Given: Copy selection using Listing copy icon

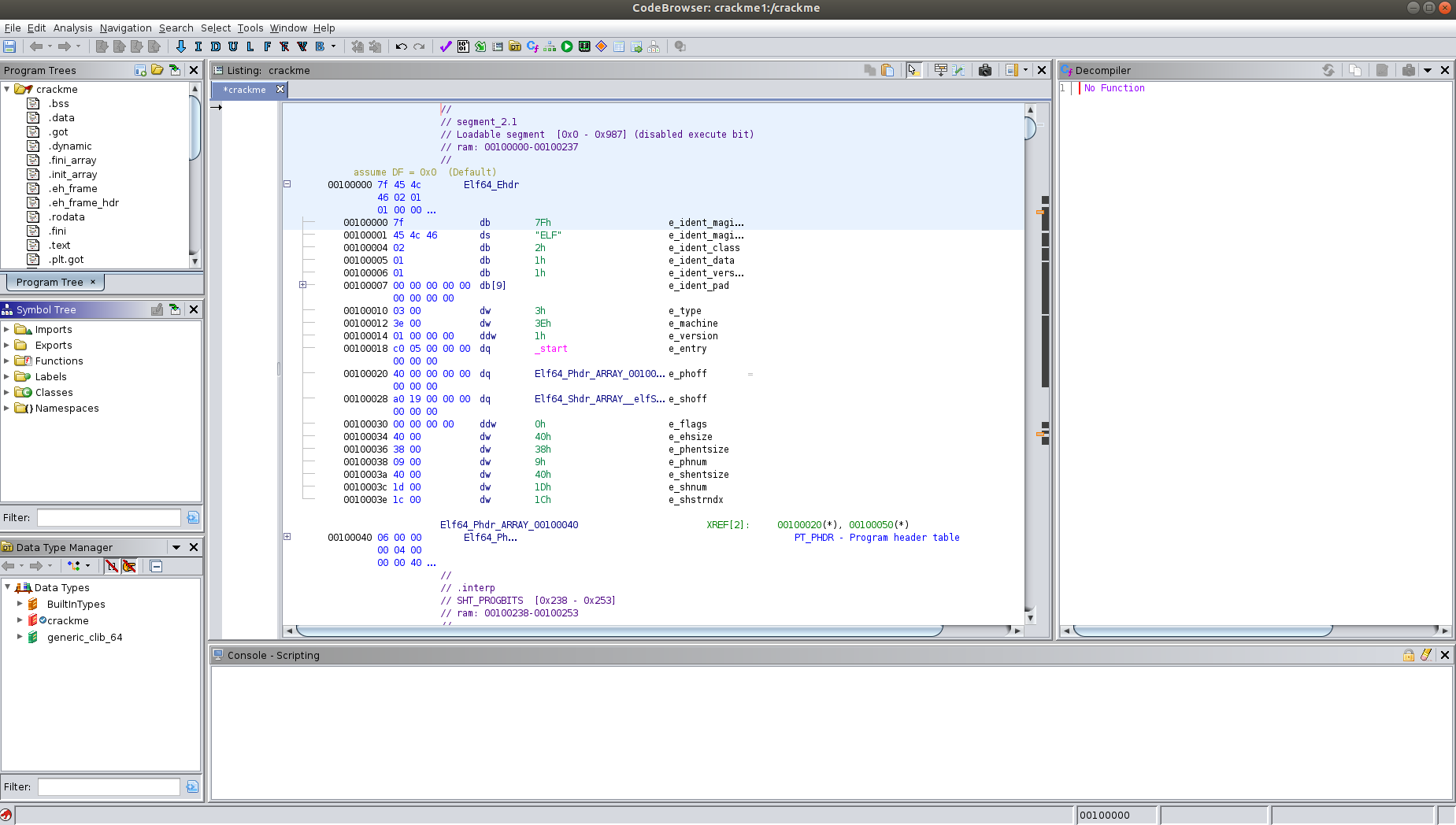Looking at the screenshot, I should coord(870,70).
